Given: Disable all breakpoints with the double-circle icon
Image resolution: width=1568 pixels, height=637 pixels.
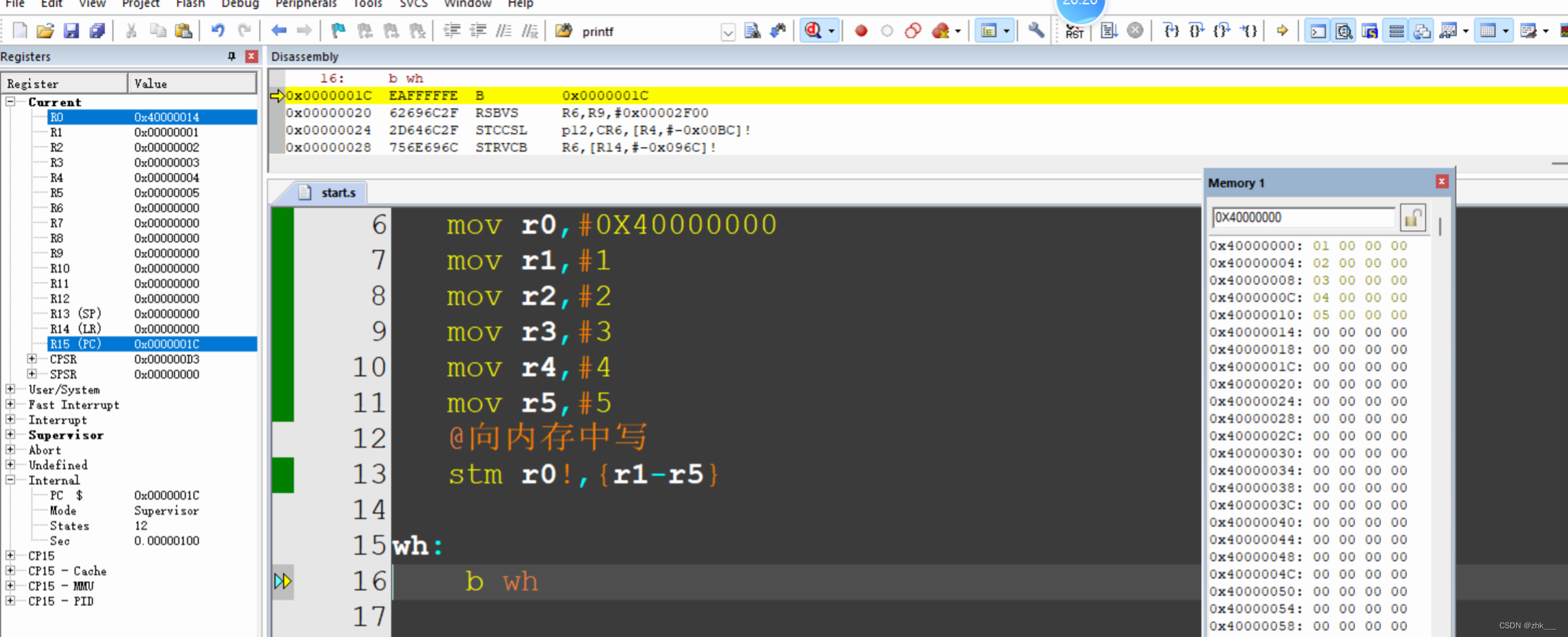Looking at the screenshot, I should [x=913, y=31].
